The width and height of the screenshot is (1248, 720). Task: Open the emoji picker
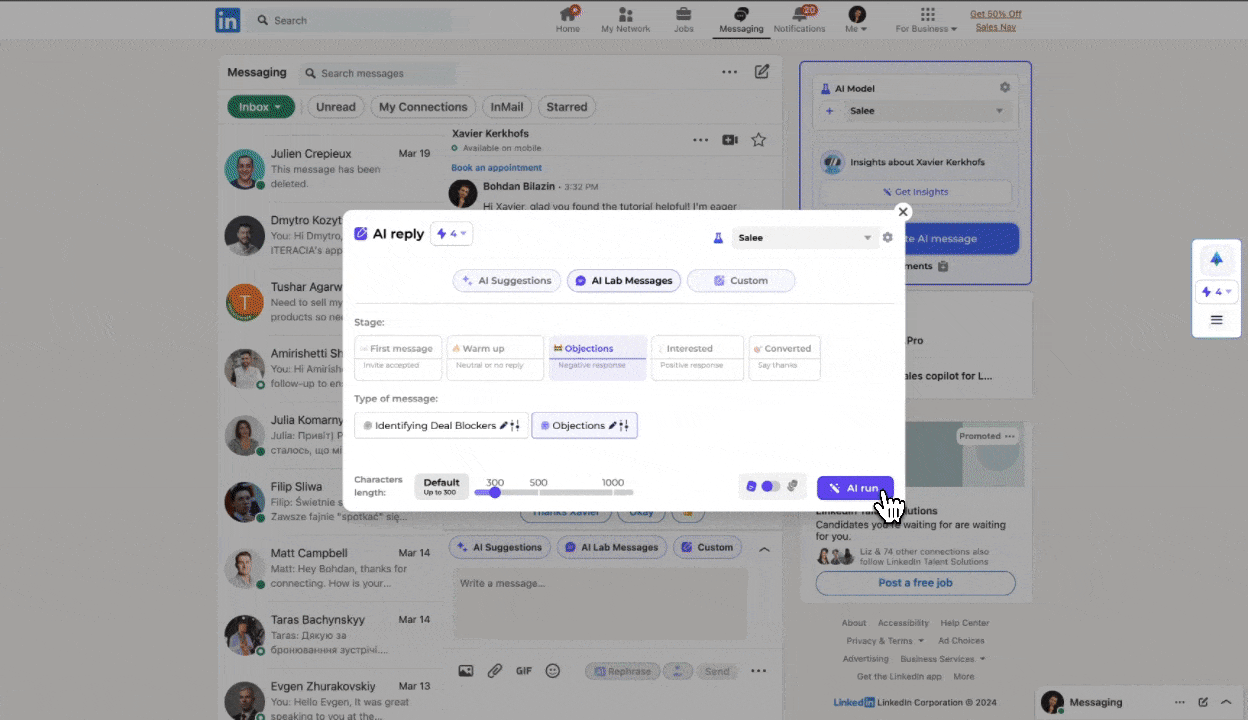[x=553, y=671]
